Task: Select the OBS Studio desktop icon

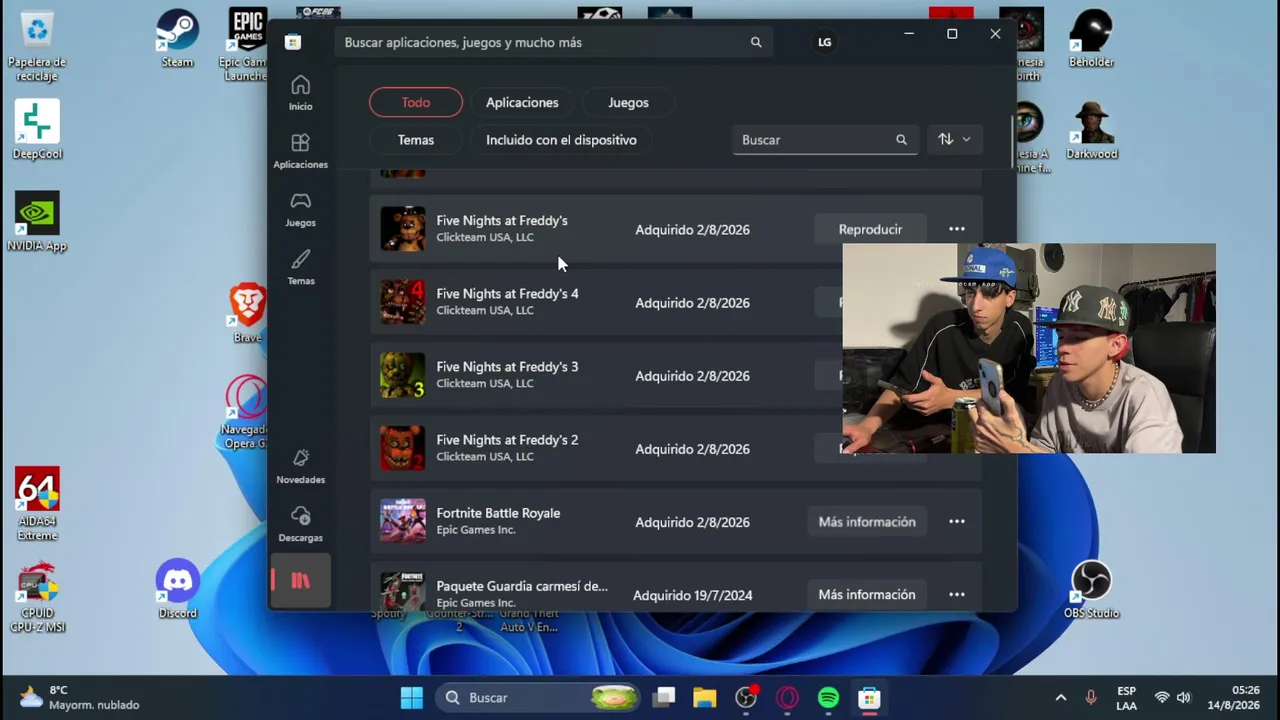Action: pyautogui.click(x=1091, y=590)
